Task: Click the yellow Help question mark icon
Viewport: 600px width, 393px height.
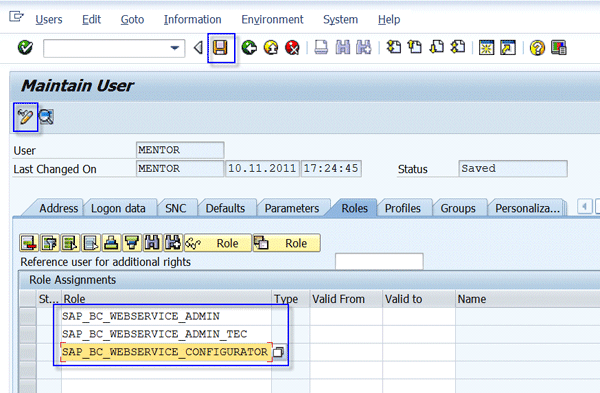Action: click(x=537, y=48)
